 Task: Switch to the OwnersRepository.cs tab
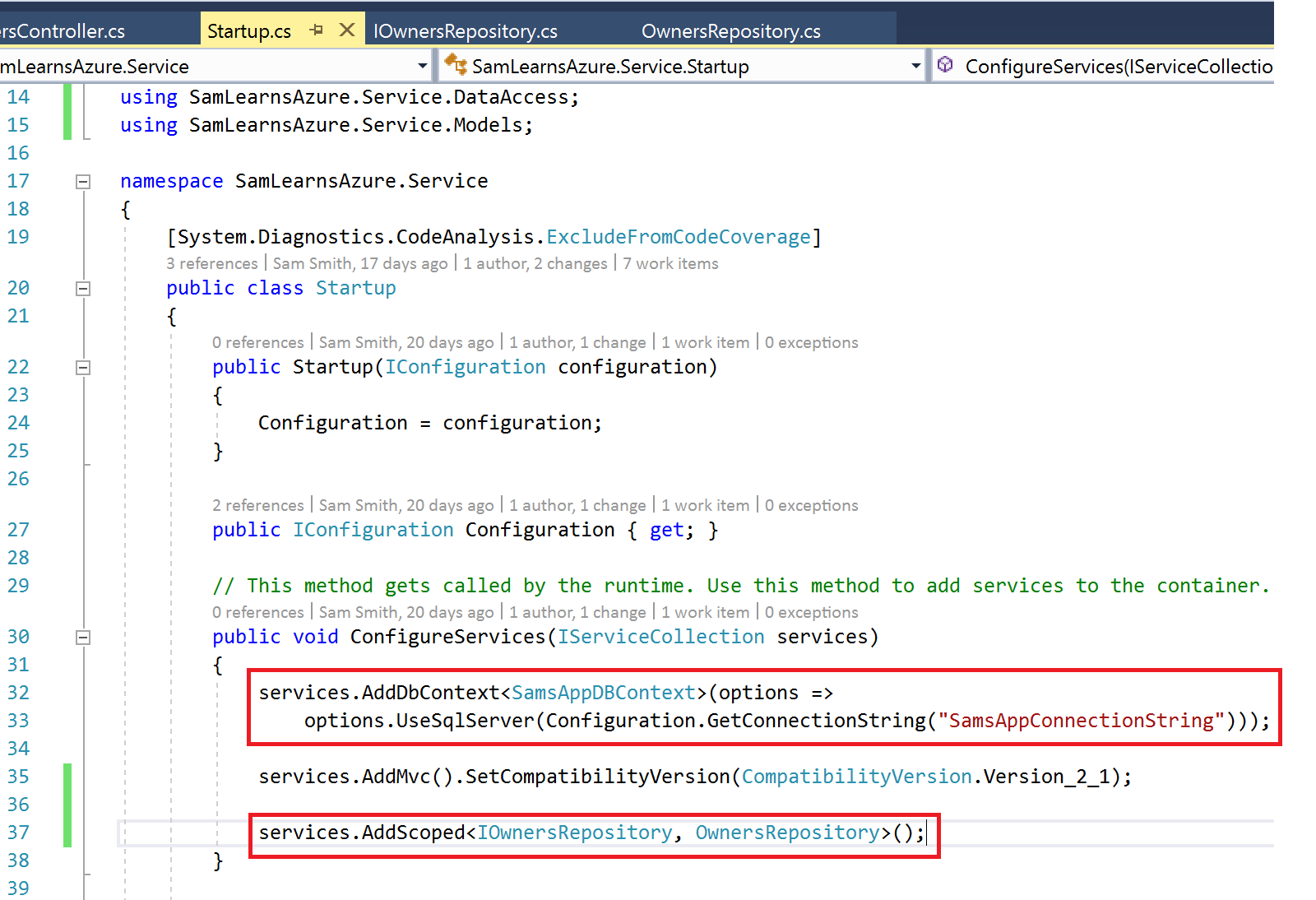click(x=730, y=31)
